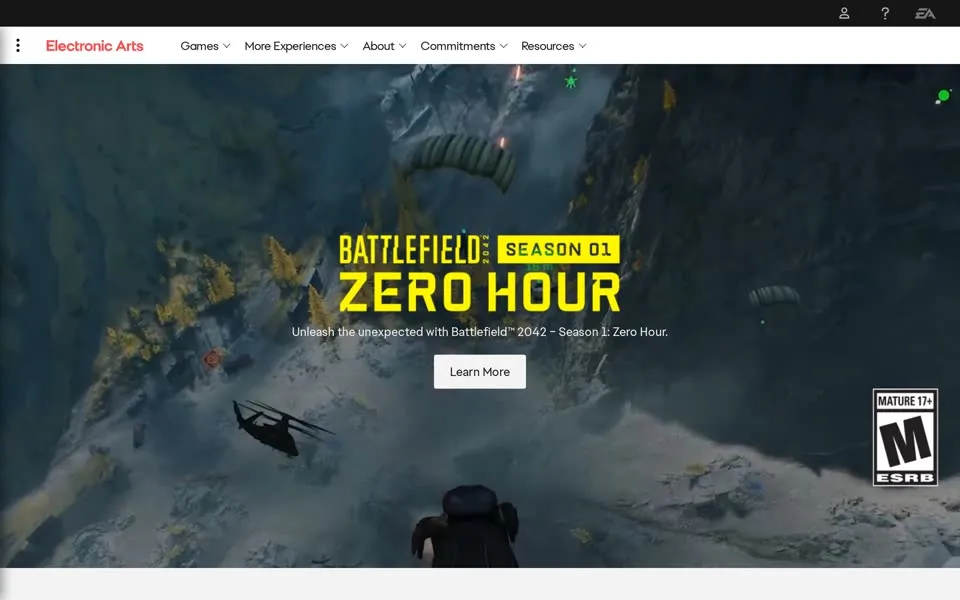Viewport: 960px width, 600px height.
Task: Click the Zero Hour title text
Action: click(x=479, y=292)
